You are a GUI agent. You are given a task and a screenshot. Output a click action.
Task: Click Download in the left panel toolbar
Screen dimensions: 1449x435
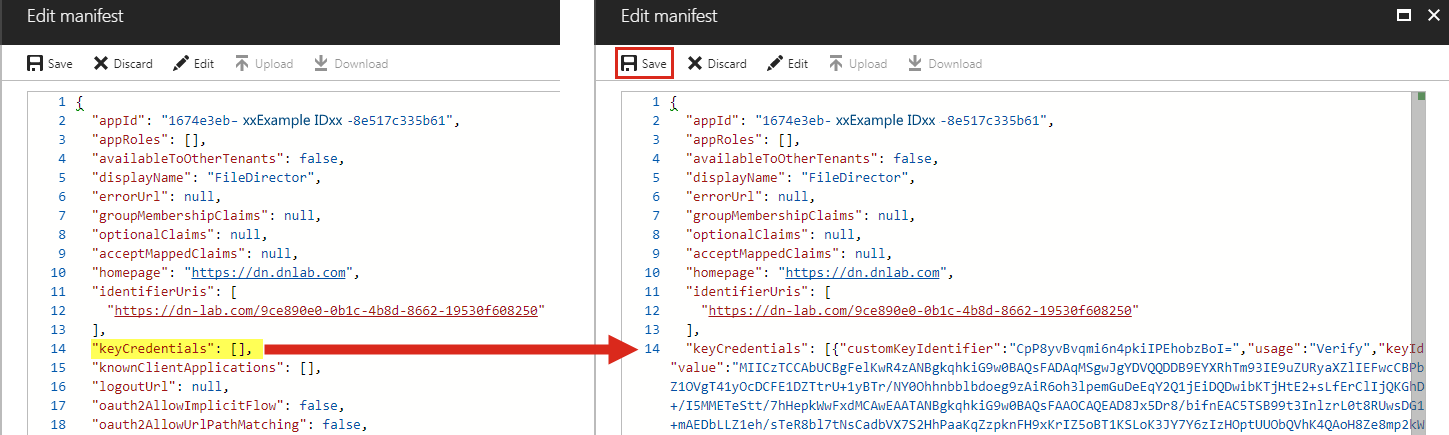[350, 64]
